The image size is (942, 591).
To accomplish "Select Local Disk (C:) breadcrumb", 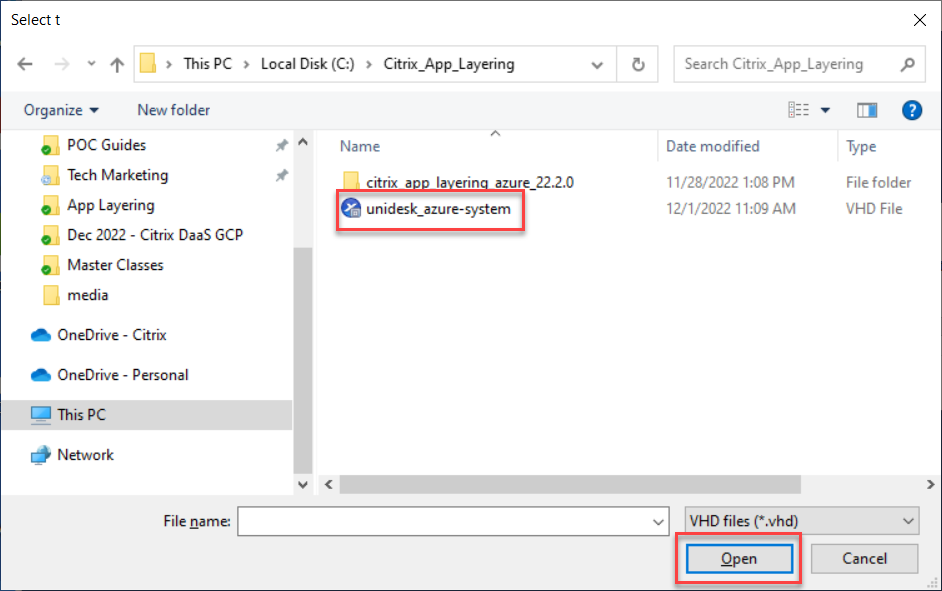I will tap(307, 64).
